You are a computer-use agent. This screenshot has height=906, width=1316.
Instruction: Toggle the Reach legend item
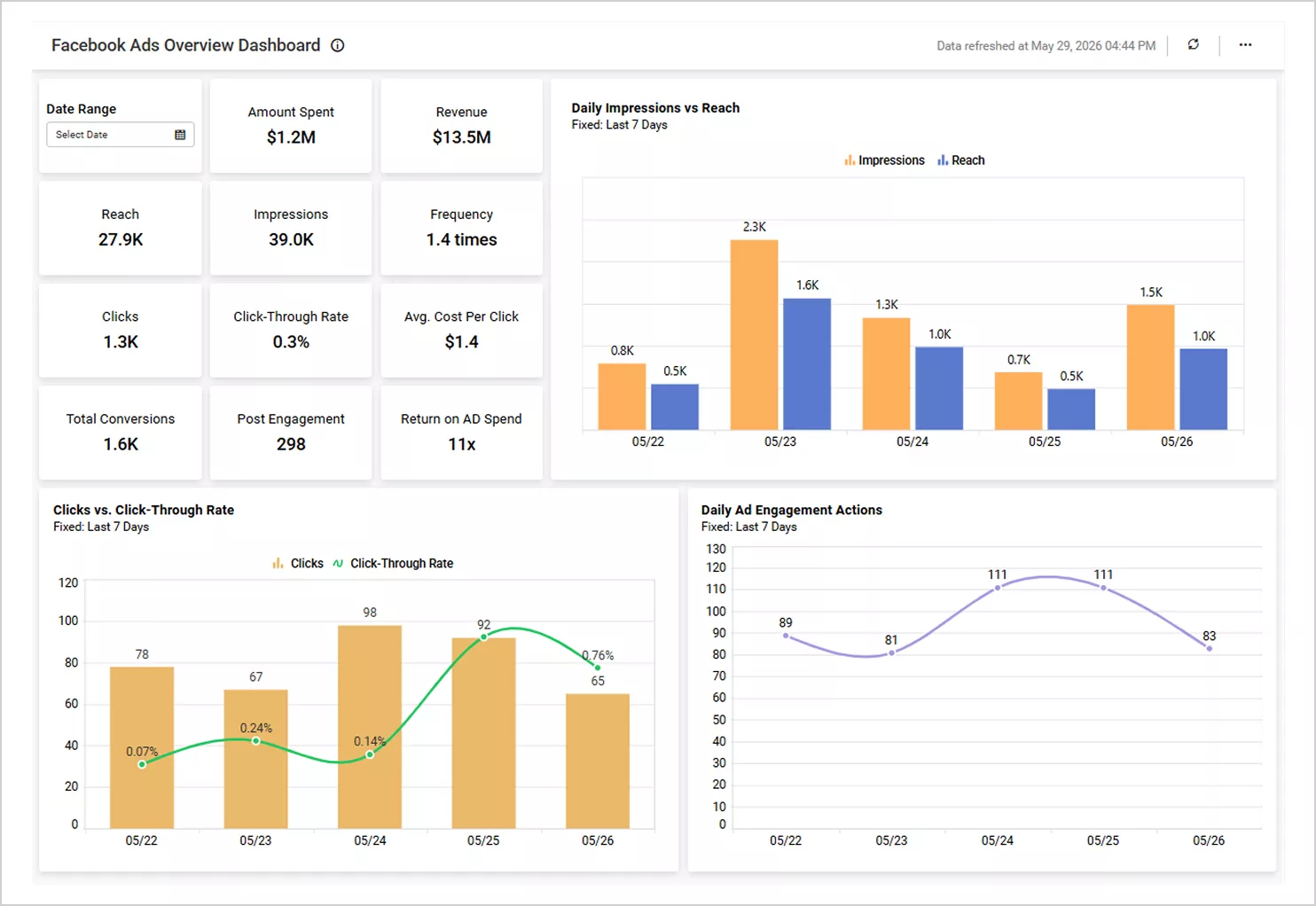[961, 160]
